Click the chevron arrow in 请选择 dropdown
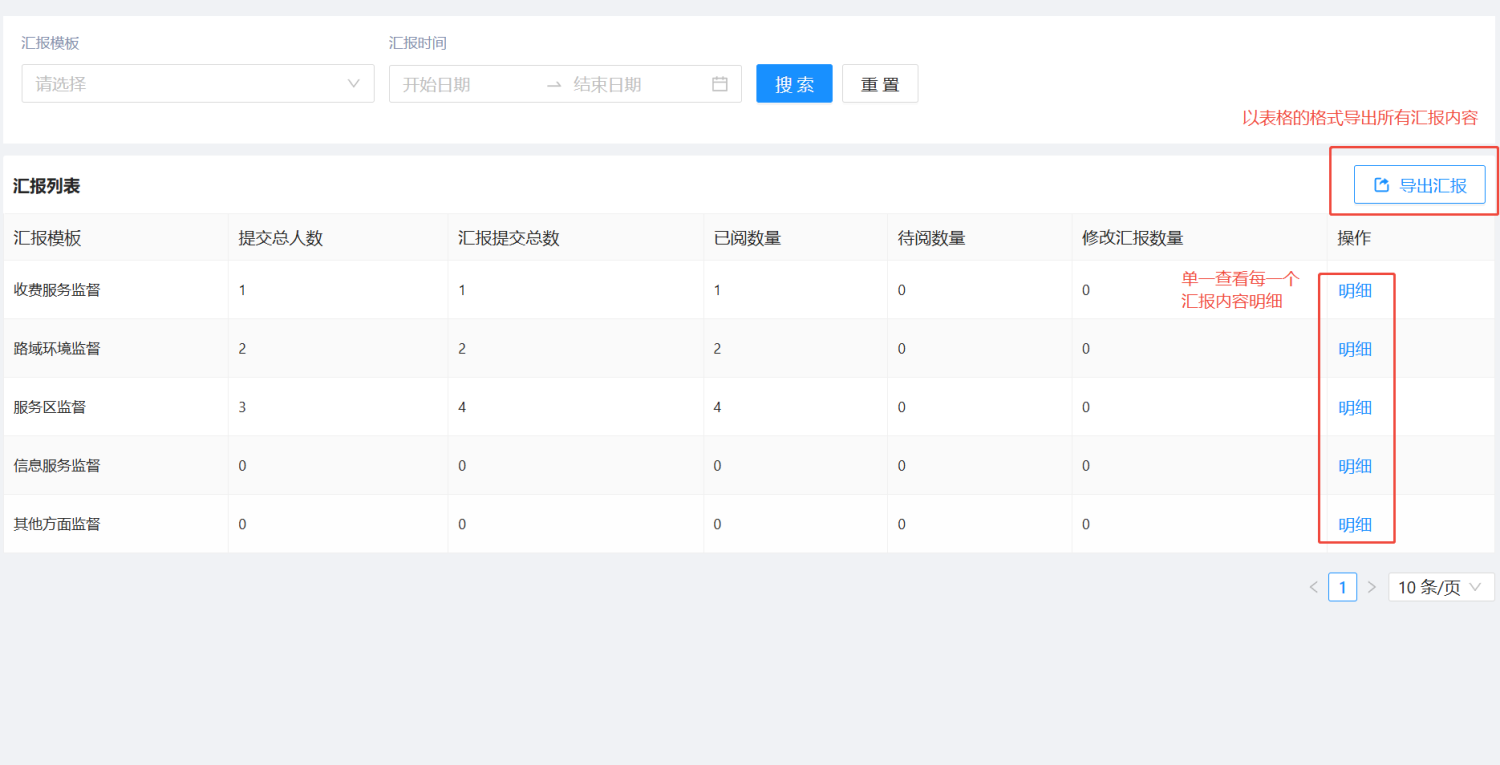The height and width of the screenshot is (765, 1500). pos(353,84)
